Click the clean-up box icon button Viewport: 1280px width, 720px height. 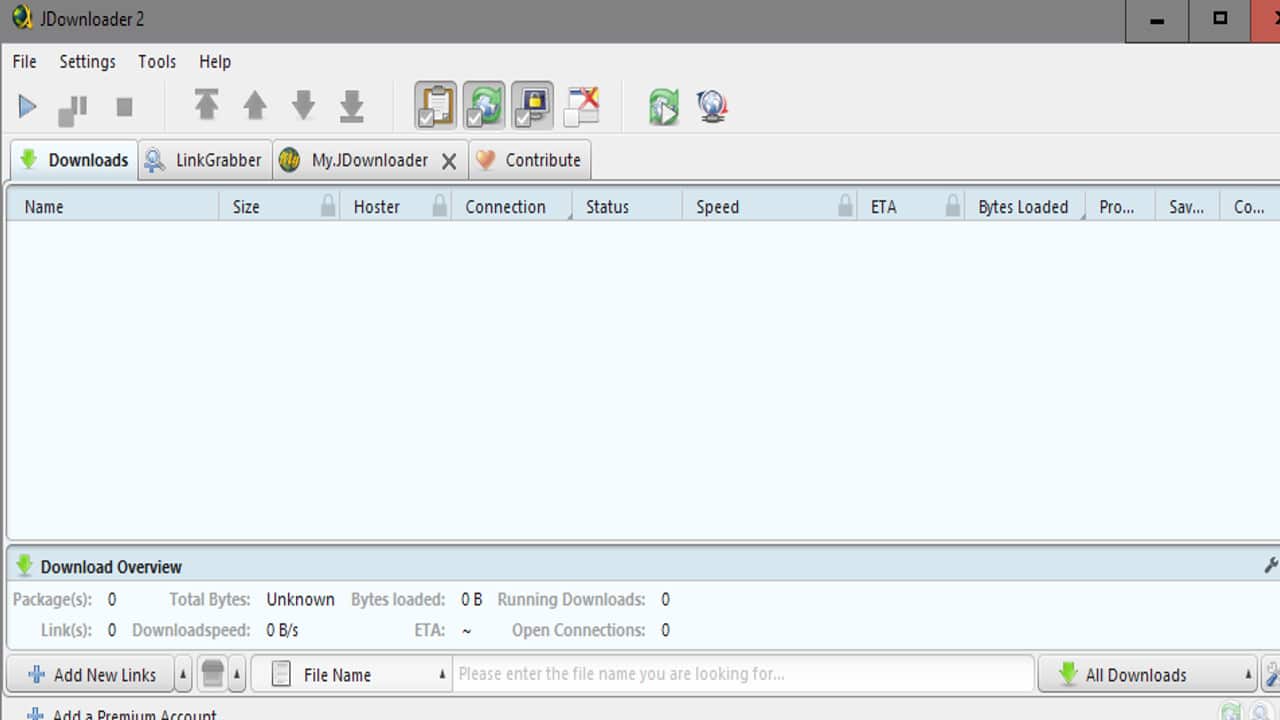[212, 674]
